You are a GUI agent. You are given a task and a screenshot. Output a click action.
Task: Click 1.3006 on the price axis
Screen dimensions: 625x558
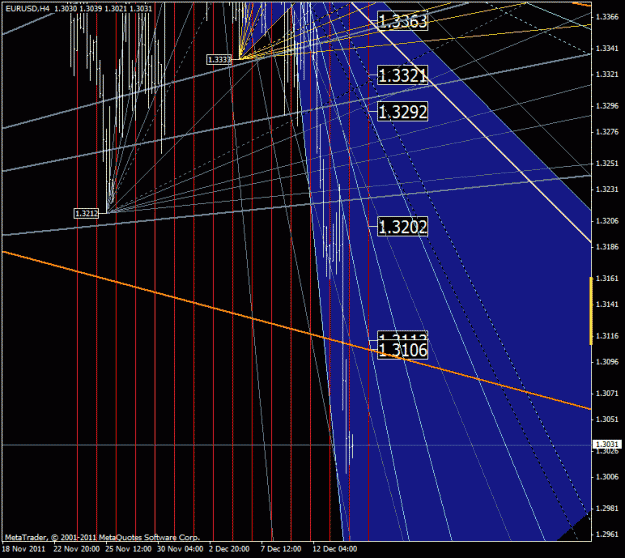pos(607,477)
